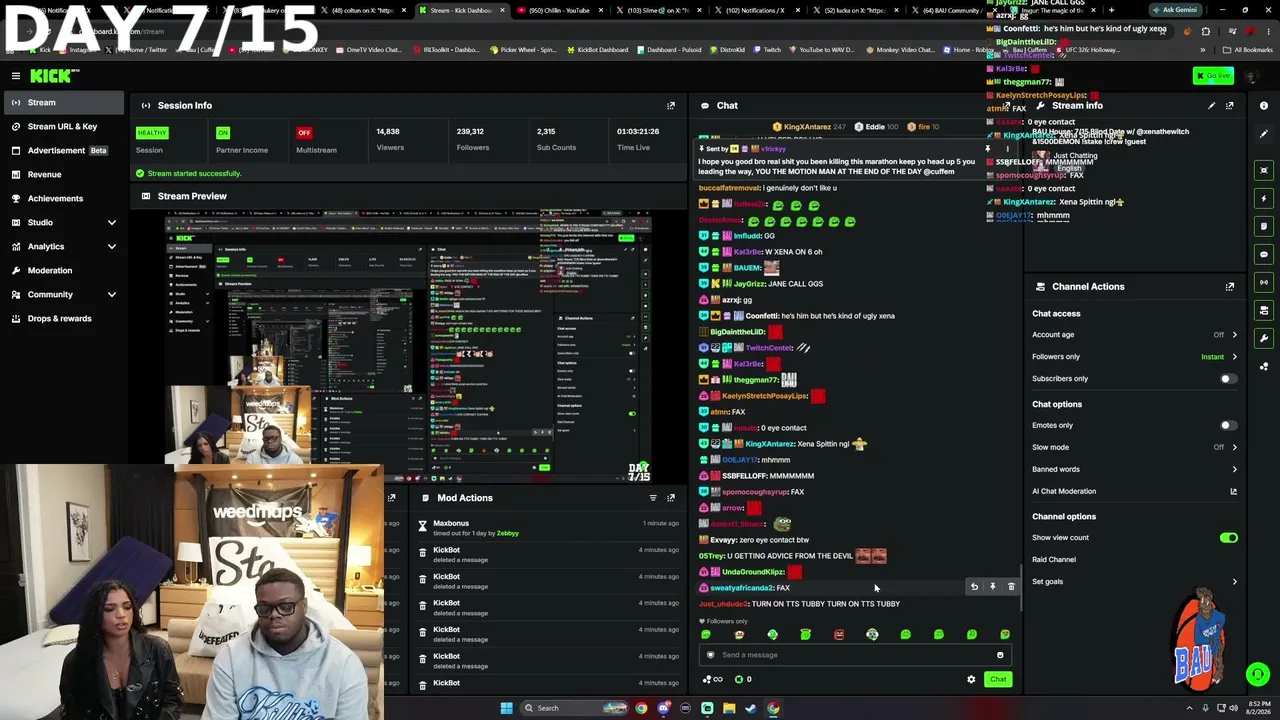The image size is (1280, 720).
Task: Open Zebbyy moderator profile link
Action: 508,533
